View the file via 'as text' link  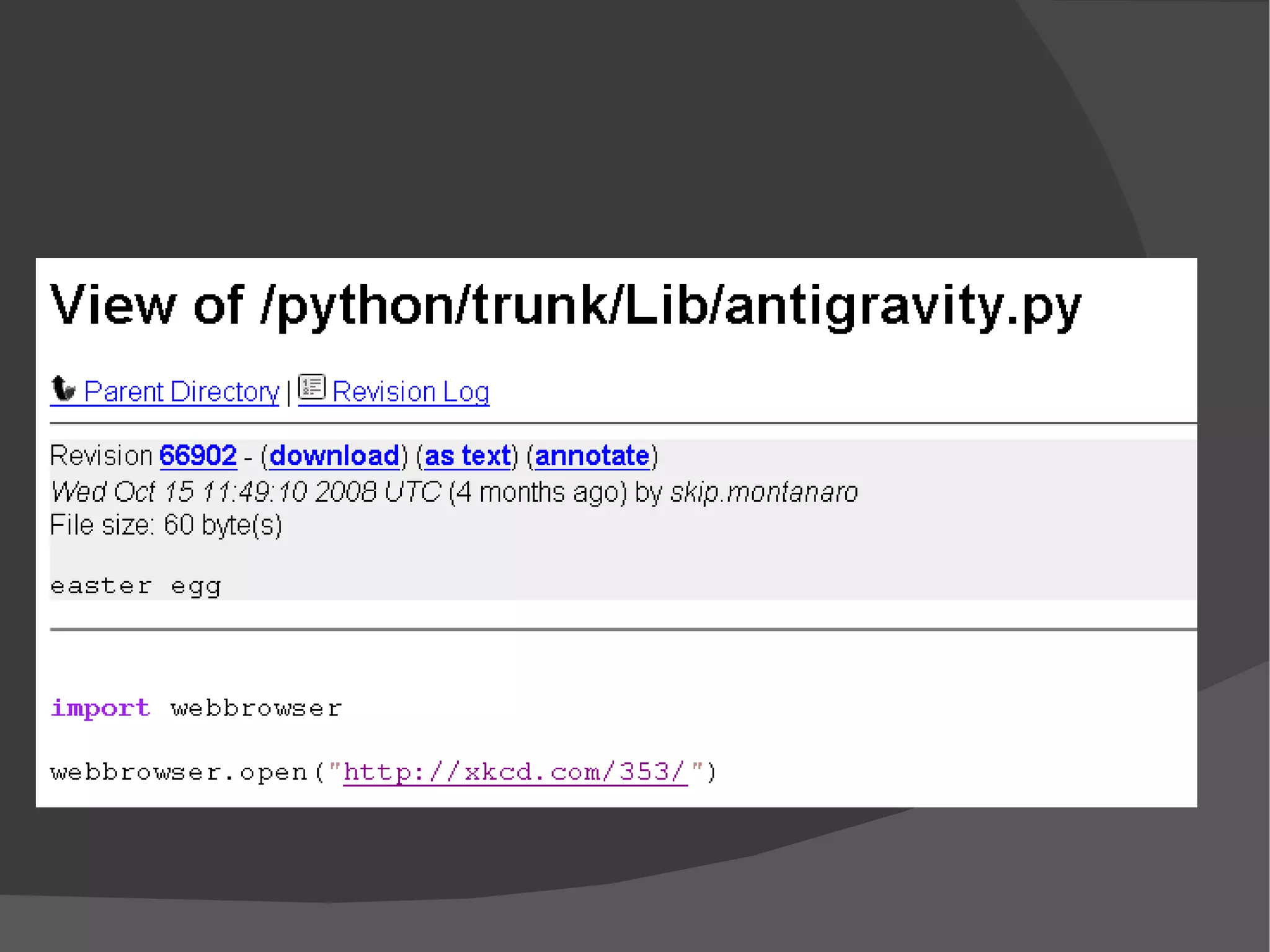click(468, 456)
